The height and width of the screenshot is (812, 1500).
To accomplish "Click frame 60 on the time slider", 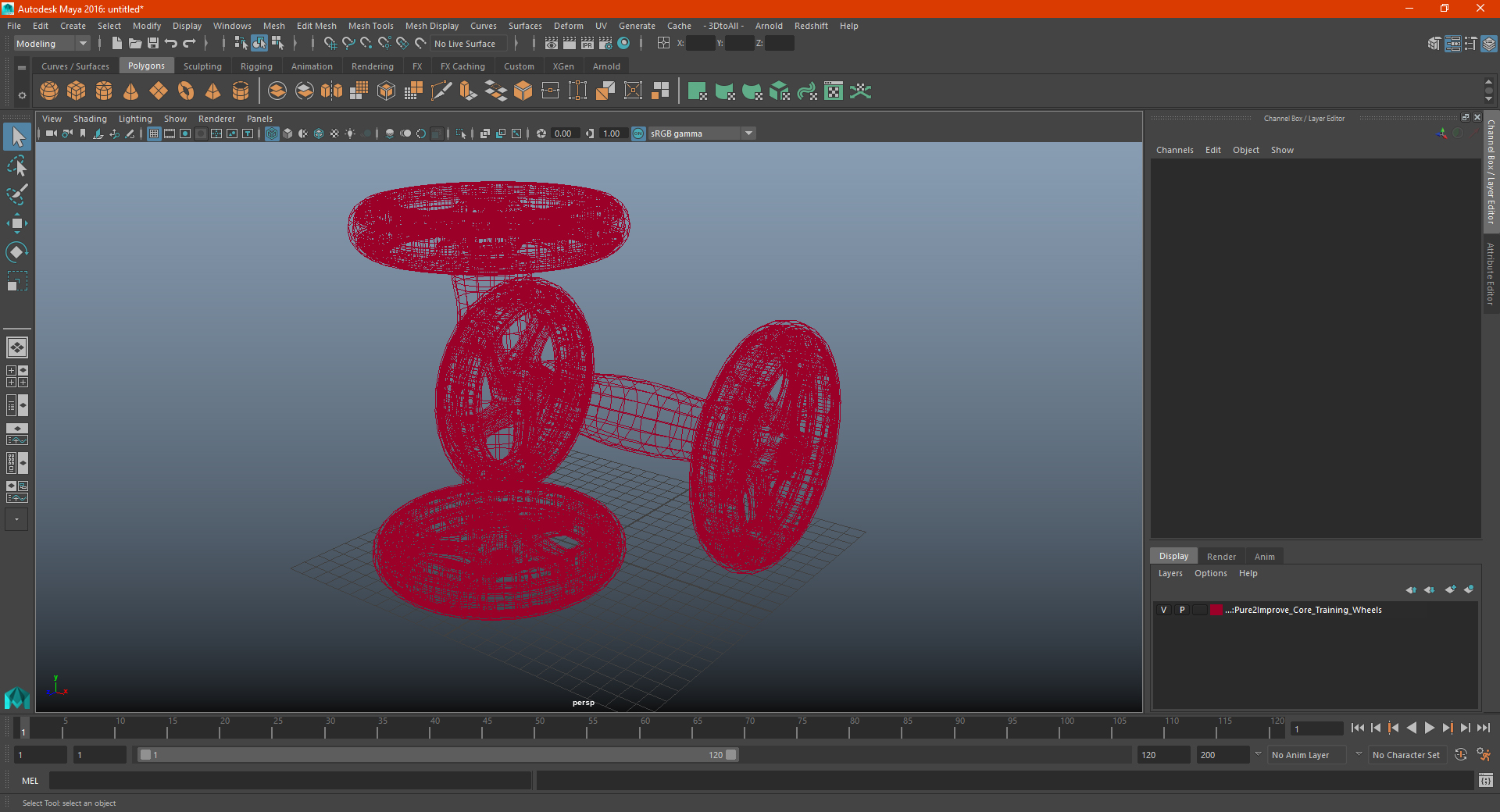I will (x=645, y=729).
